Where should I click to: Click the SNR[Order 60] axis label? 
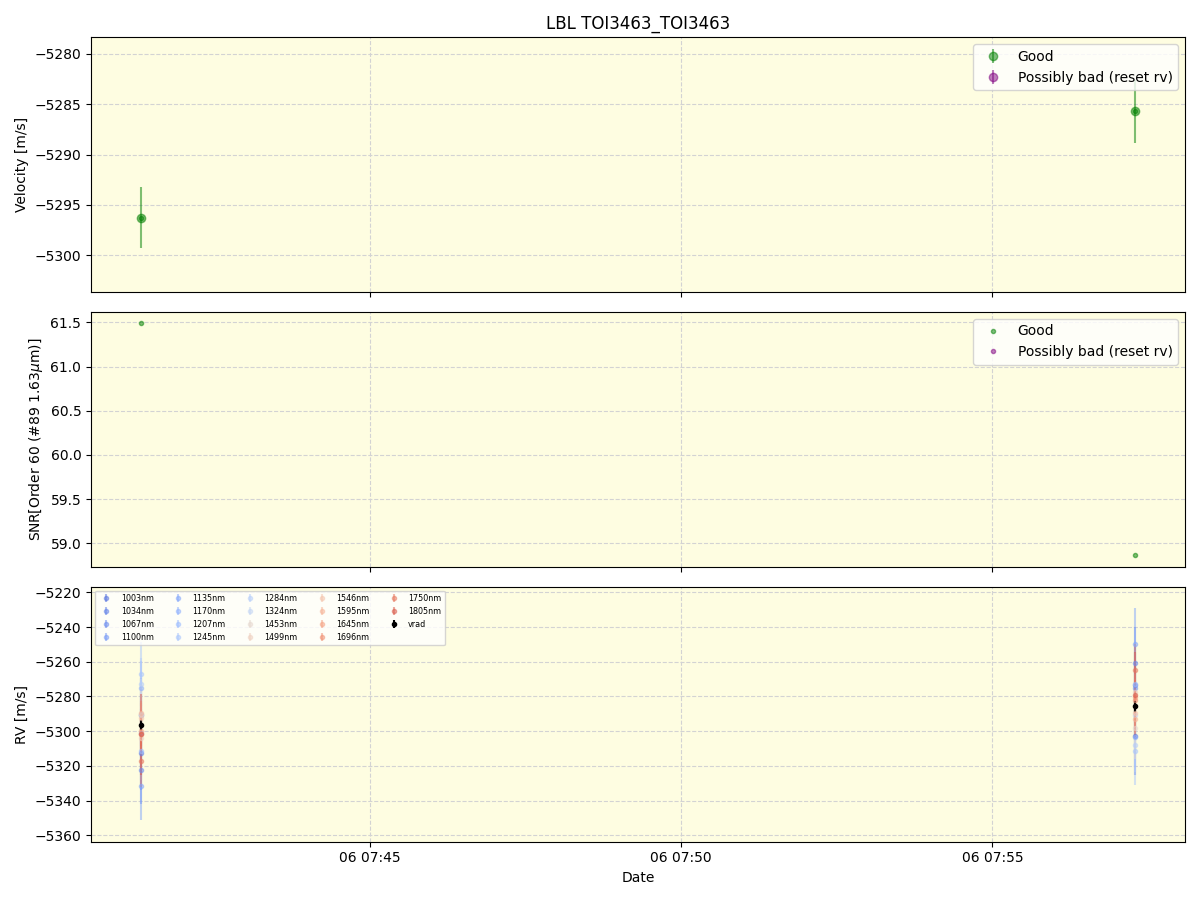coord(35,439)
